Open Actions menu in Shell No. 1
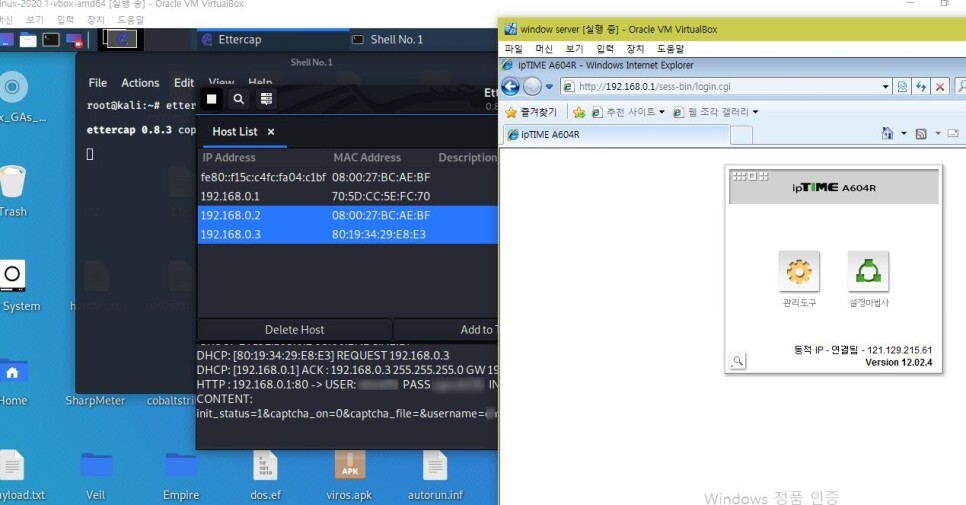This screenshot has height=505, width=966. pyautogui.click(x=140, y=83)
